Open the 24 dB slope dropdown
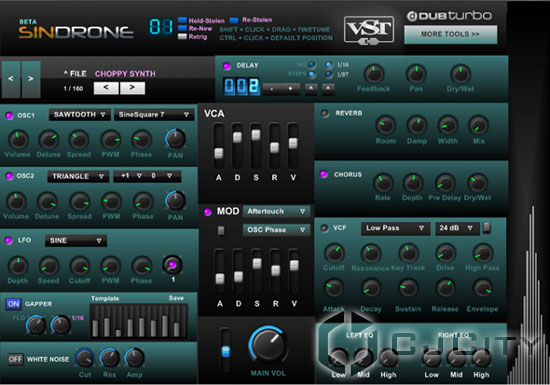This screenshot has height=385, width=550. click(457, 228)
